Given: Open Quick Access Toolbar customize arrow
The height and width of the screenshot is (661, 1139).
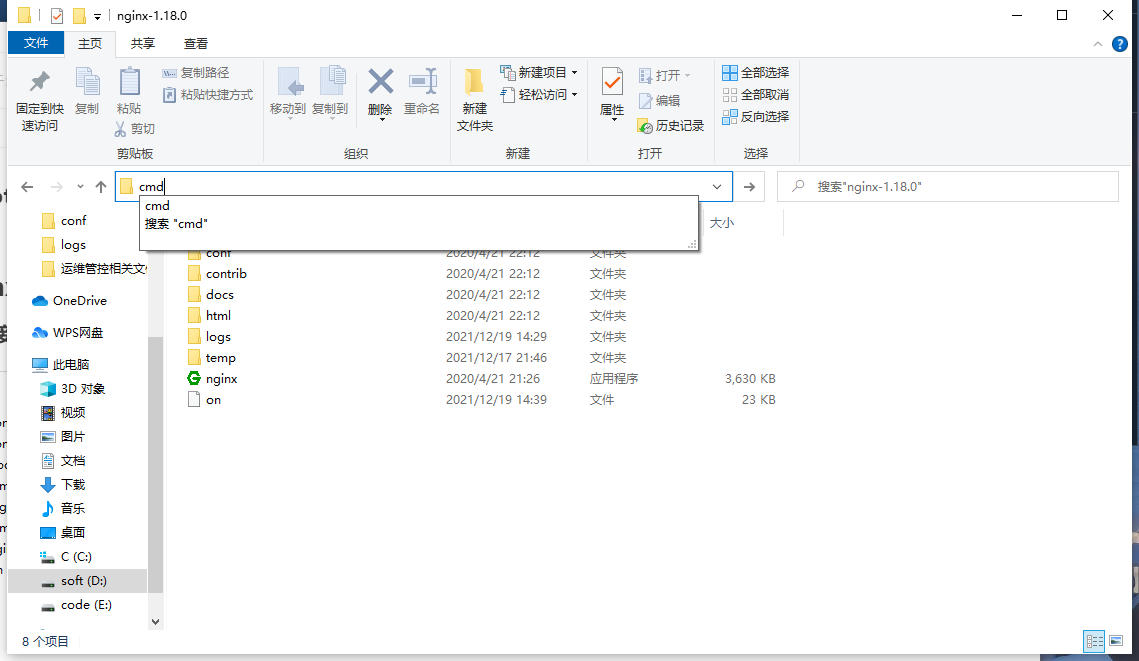Looking at the screenshot, I should (x=97, y=16).
